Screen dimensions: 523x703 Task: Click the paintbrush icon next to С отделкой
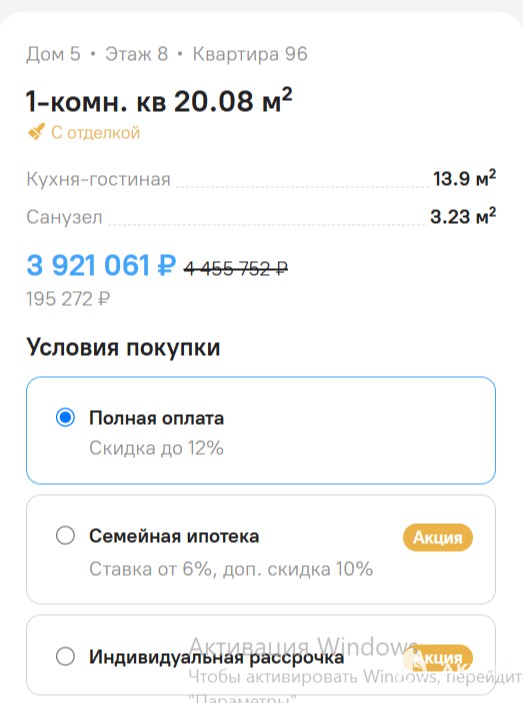point(36,132)
